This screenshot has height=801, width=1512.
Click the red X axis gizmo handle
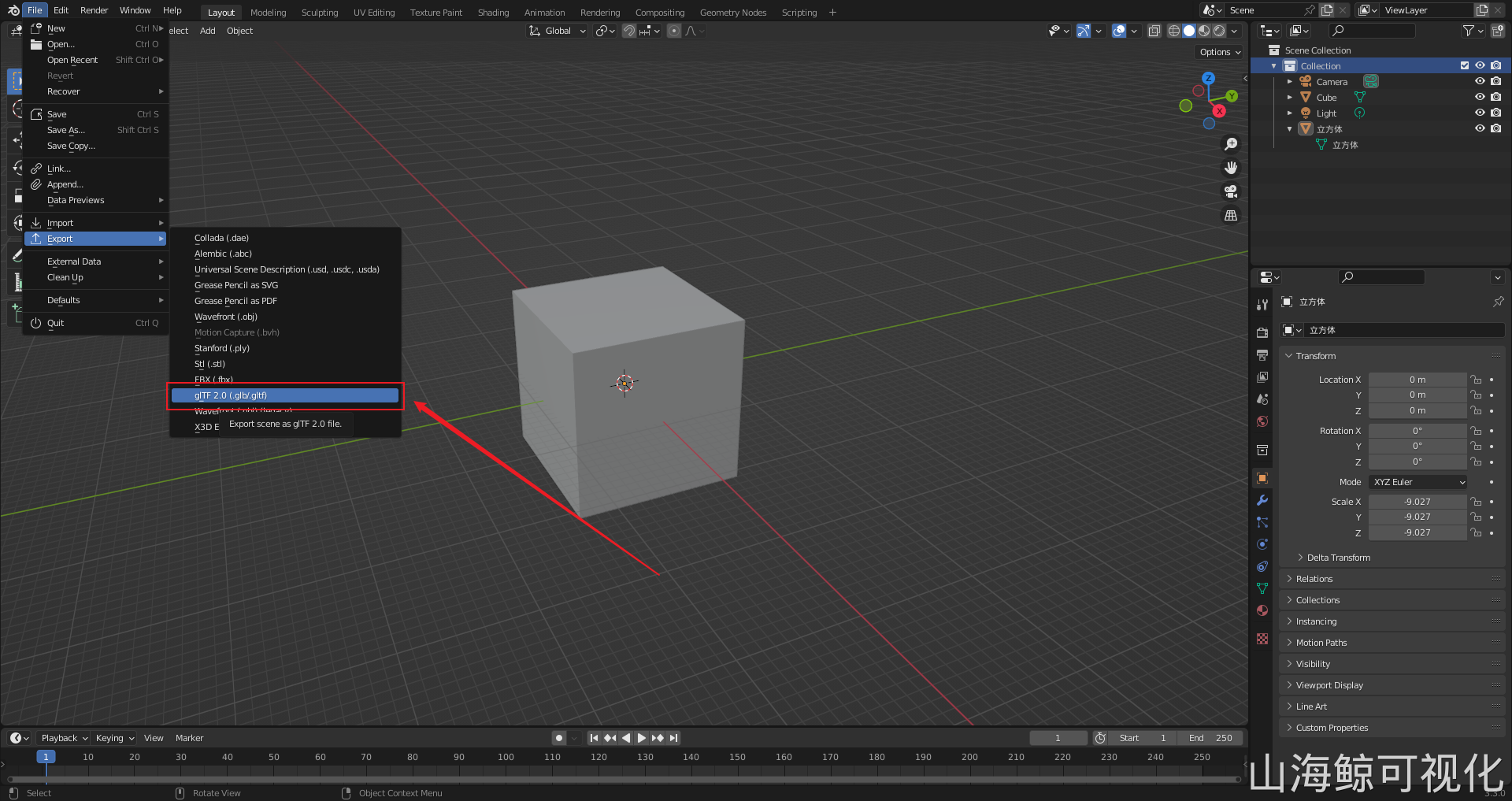1219,111
